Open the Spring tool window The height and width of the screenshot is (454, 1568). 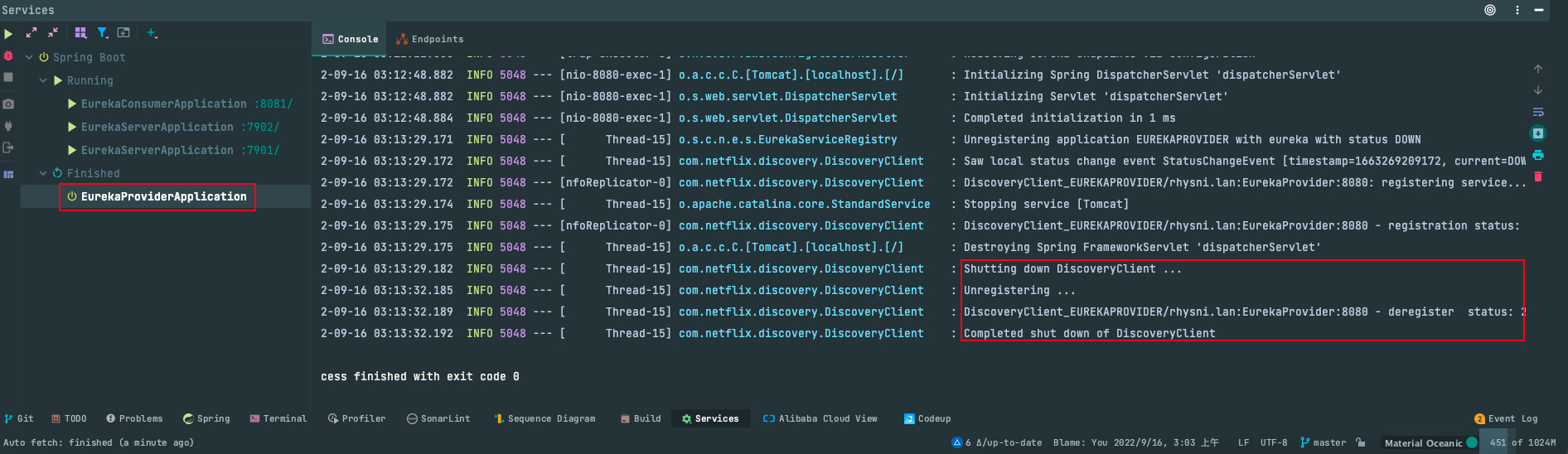click(x=206, y=418)
